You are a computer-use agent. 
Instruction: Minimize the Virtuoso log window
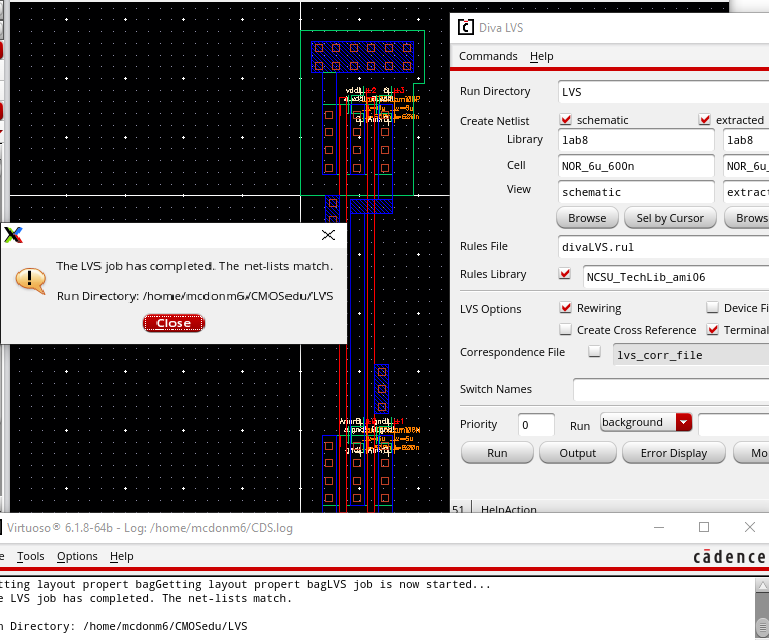pyautogui.click(x=657, y=527)
